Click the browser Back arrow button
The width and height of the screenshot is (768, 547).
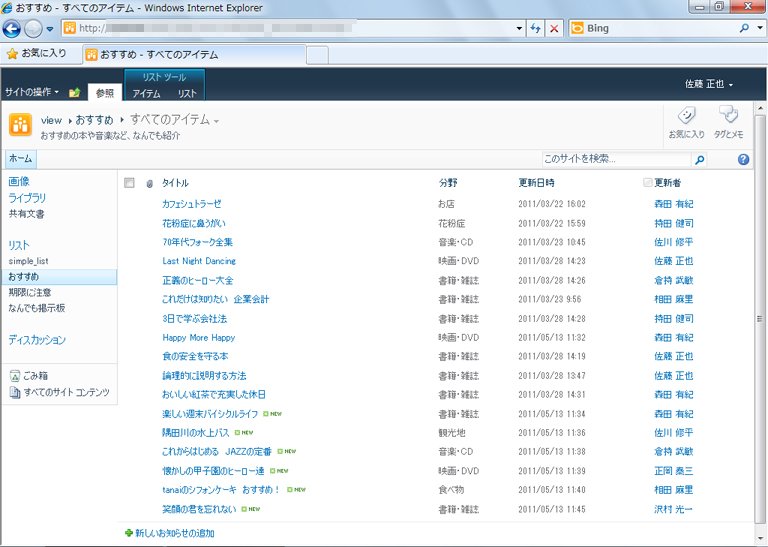(x=11, y=29)
